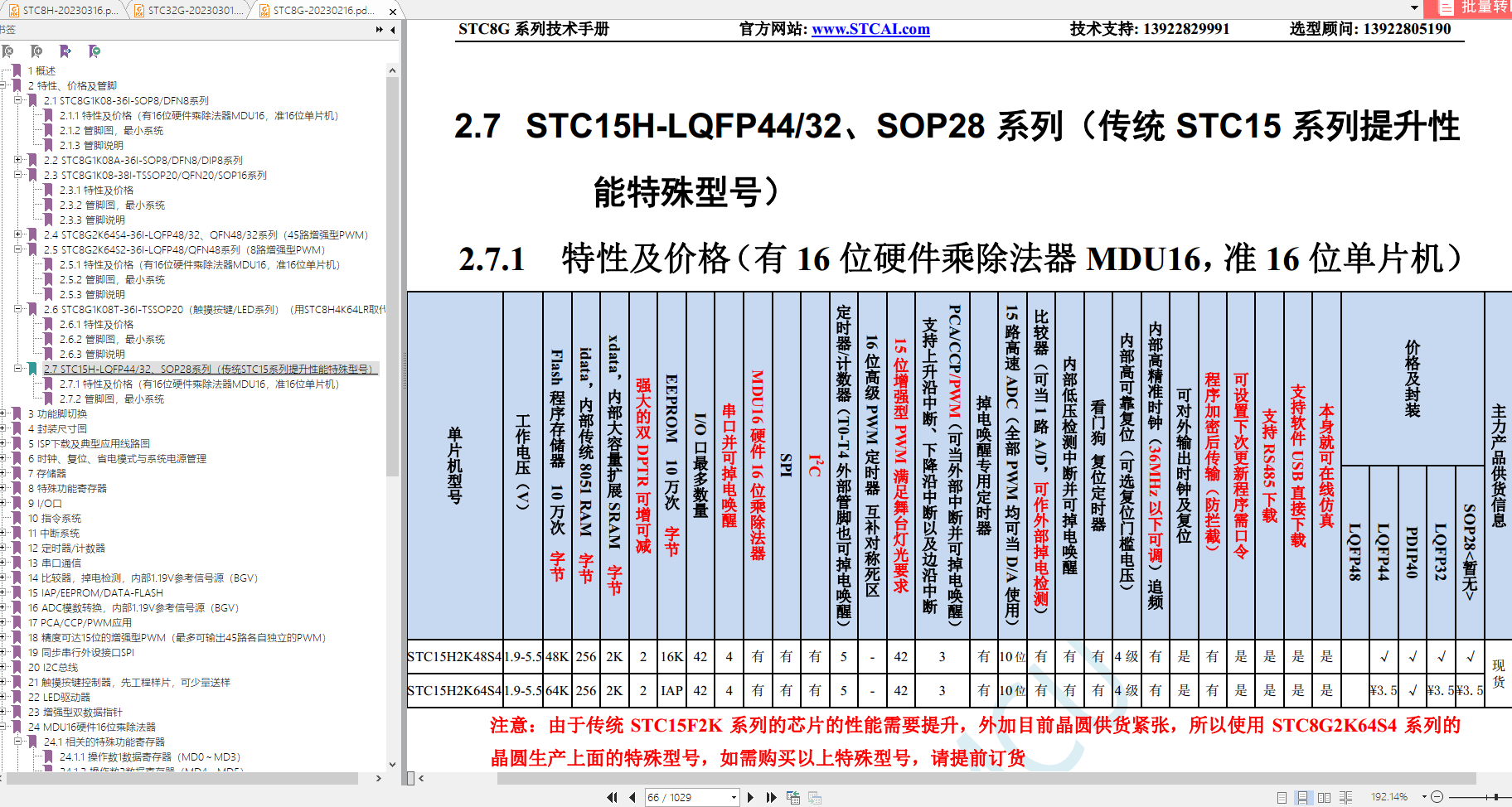1512x807 pixels.
Task: Switch to STC32G-20230301 document tab
Action: click(189, 10)
